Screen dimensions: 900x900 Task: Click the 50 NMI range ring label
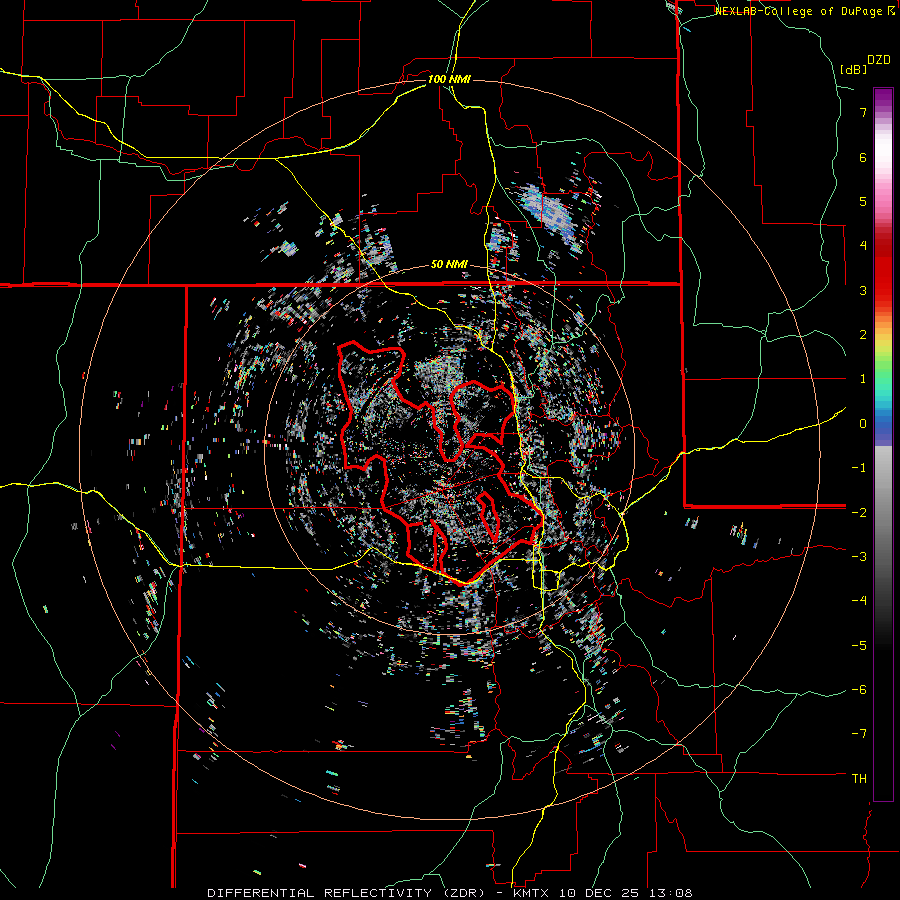tap(449, 265)
